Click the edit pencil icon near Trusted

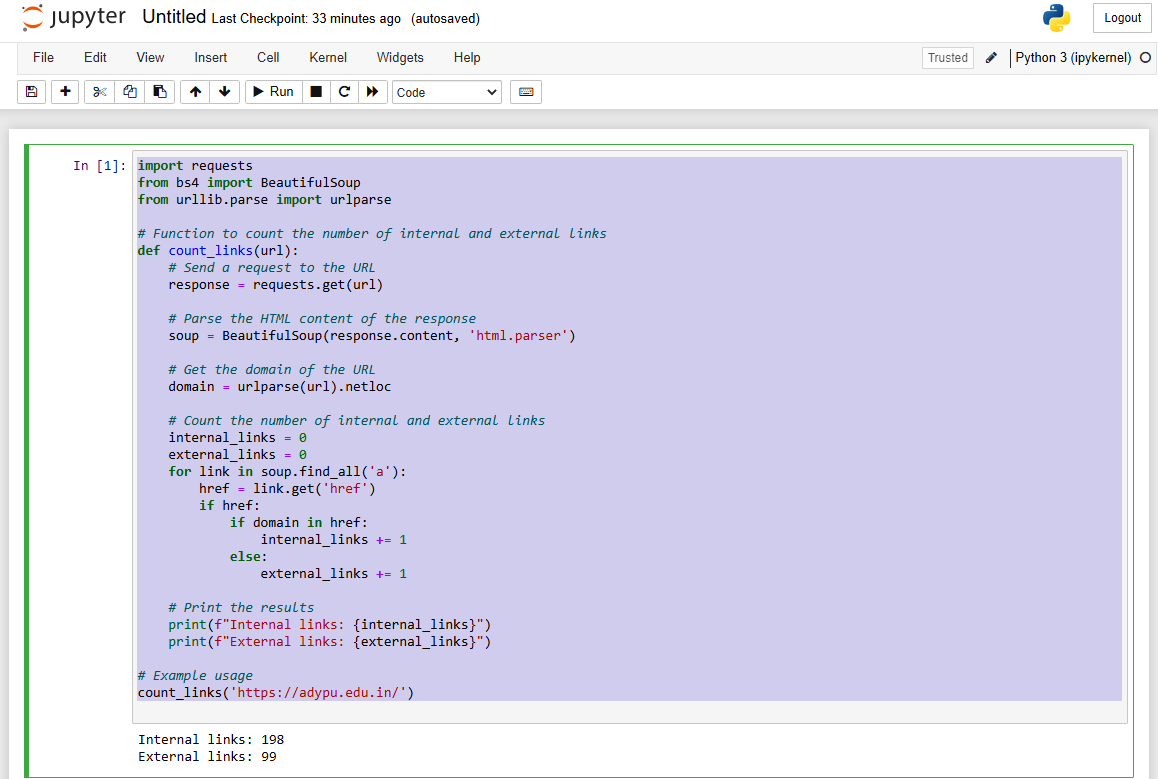(991, 58)
